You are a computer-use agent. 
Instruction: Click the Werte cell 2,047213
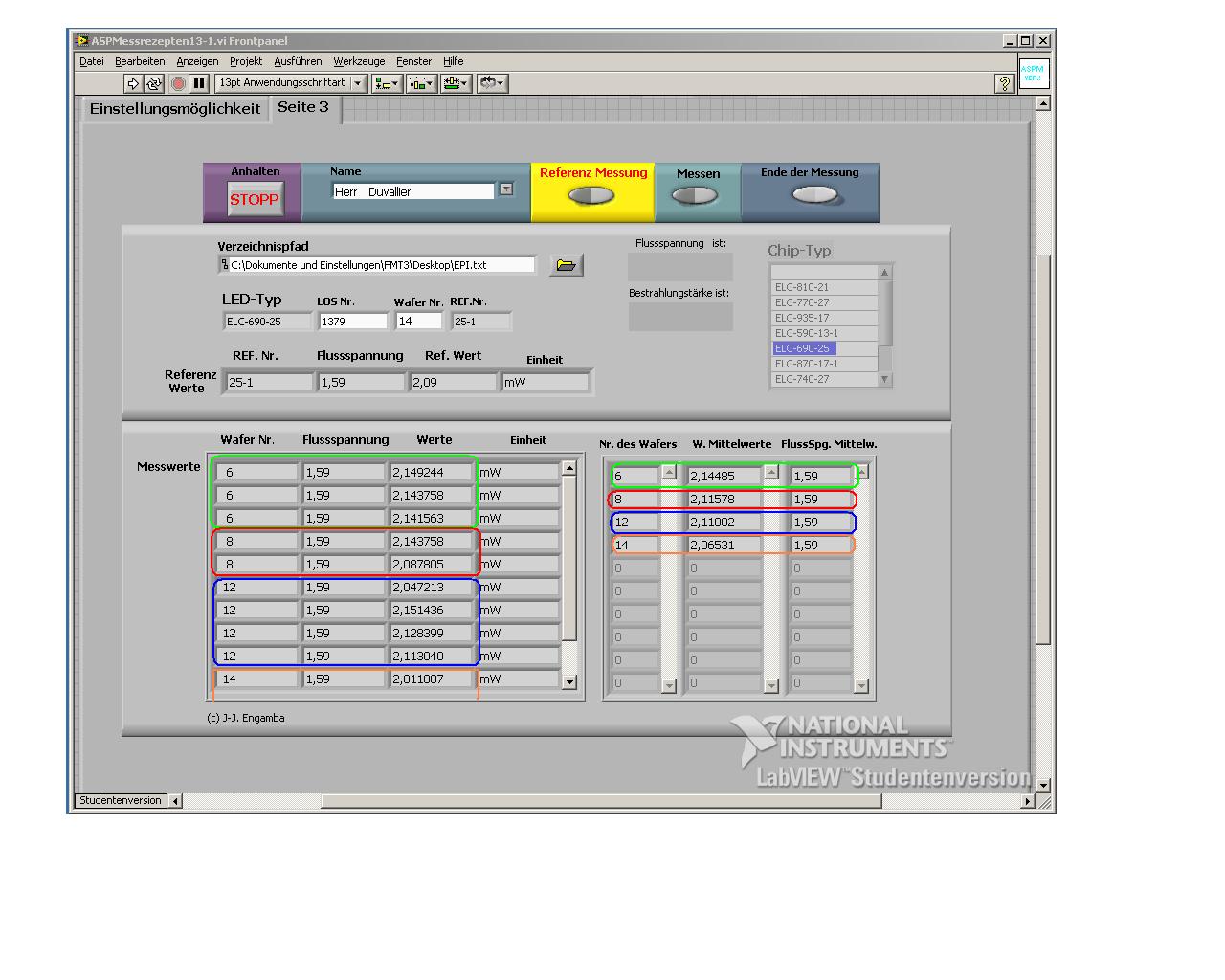pyautogui.click(x=432, y=587)
